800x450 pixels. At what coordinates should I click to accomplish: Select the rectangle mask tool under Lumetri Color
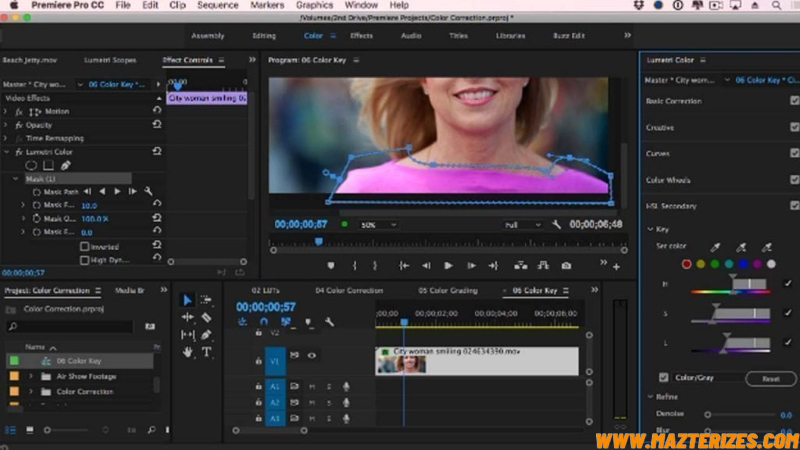(x=48, y=165)
